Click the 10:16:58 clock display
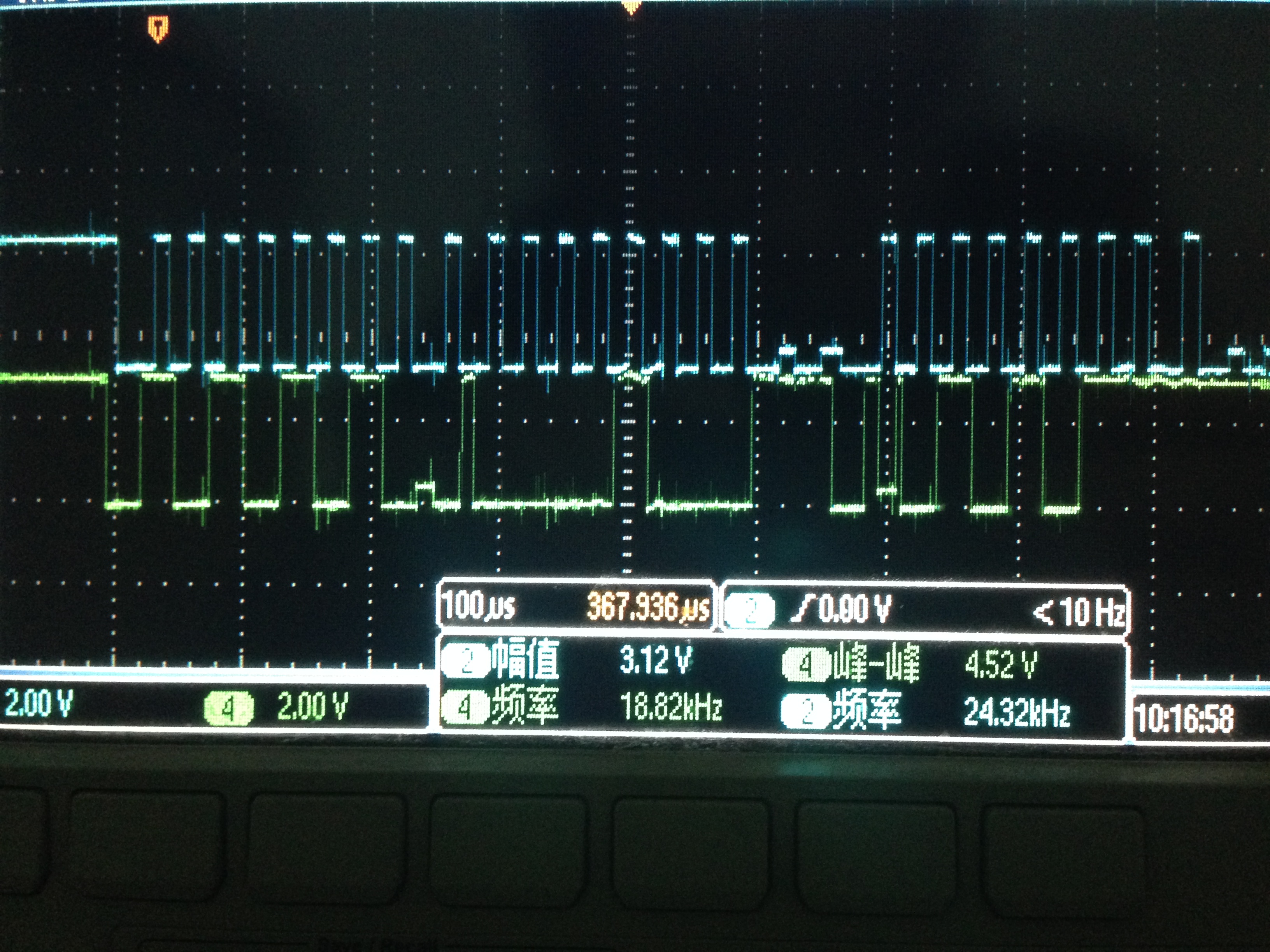The height and width of the screenshot is (952, 1270). click(x=1184, y=719)
